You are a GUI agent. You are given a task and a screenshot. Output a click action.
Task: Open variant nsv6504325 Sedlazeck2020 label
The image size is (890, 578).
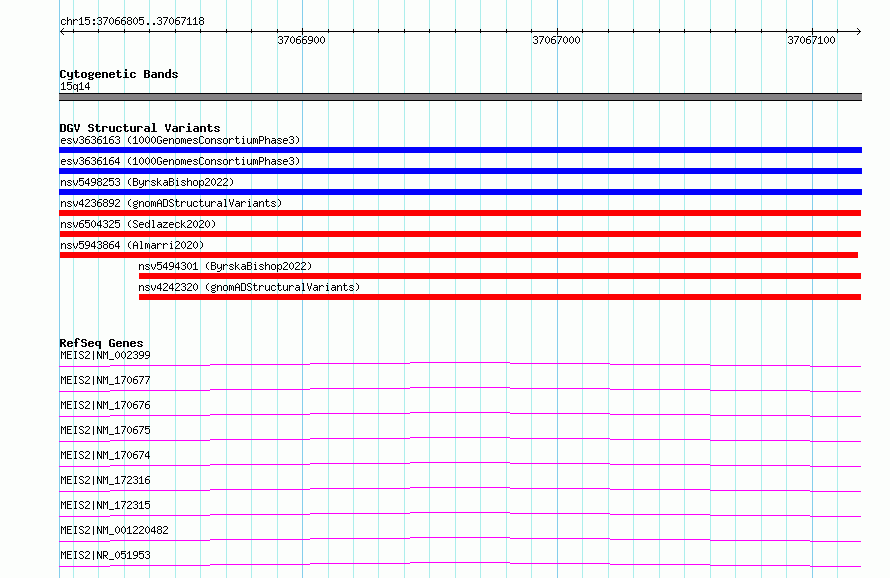click(138, 224)
